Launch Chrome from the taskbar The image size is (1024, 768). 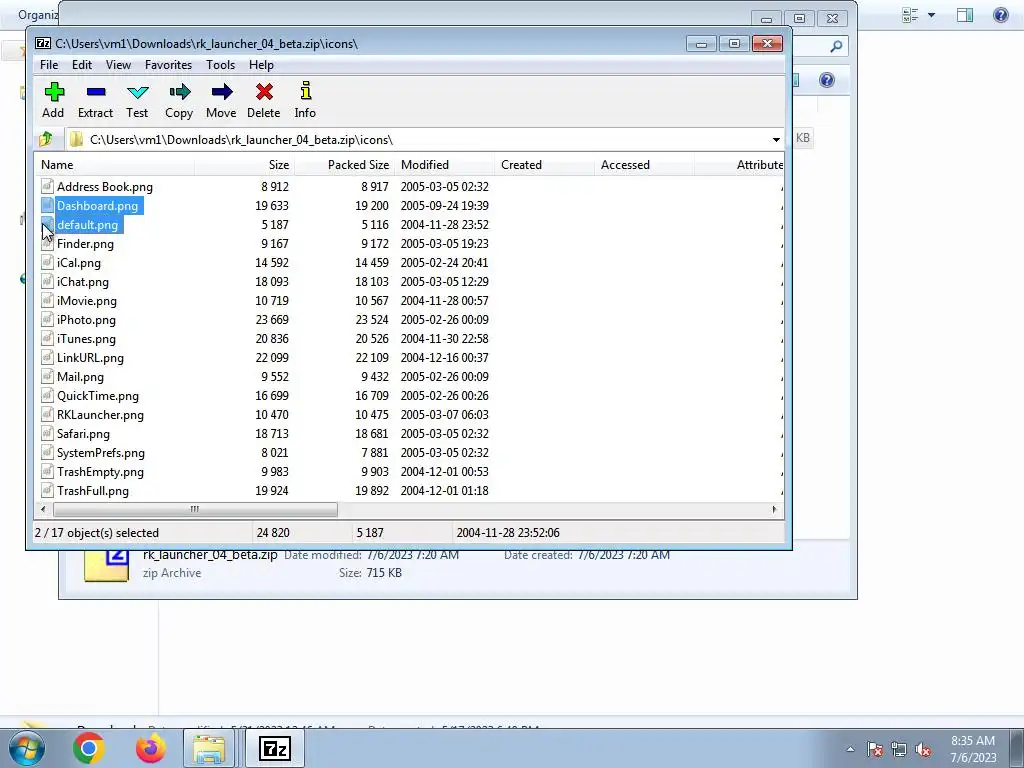(x=88, y=748)
